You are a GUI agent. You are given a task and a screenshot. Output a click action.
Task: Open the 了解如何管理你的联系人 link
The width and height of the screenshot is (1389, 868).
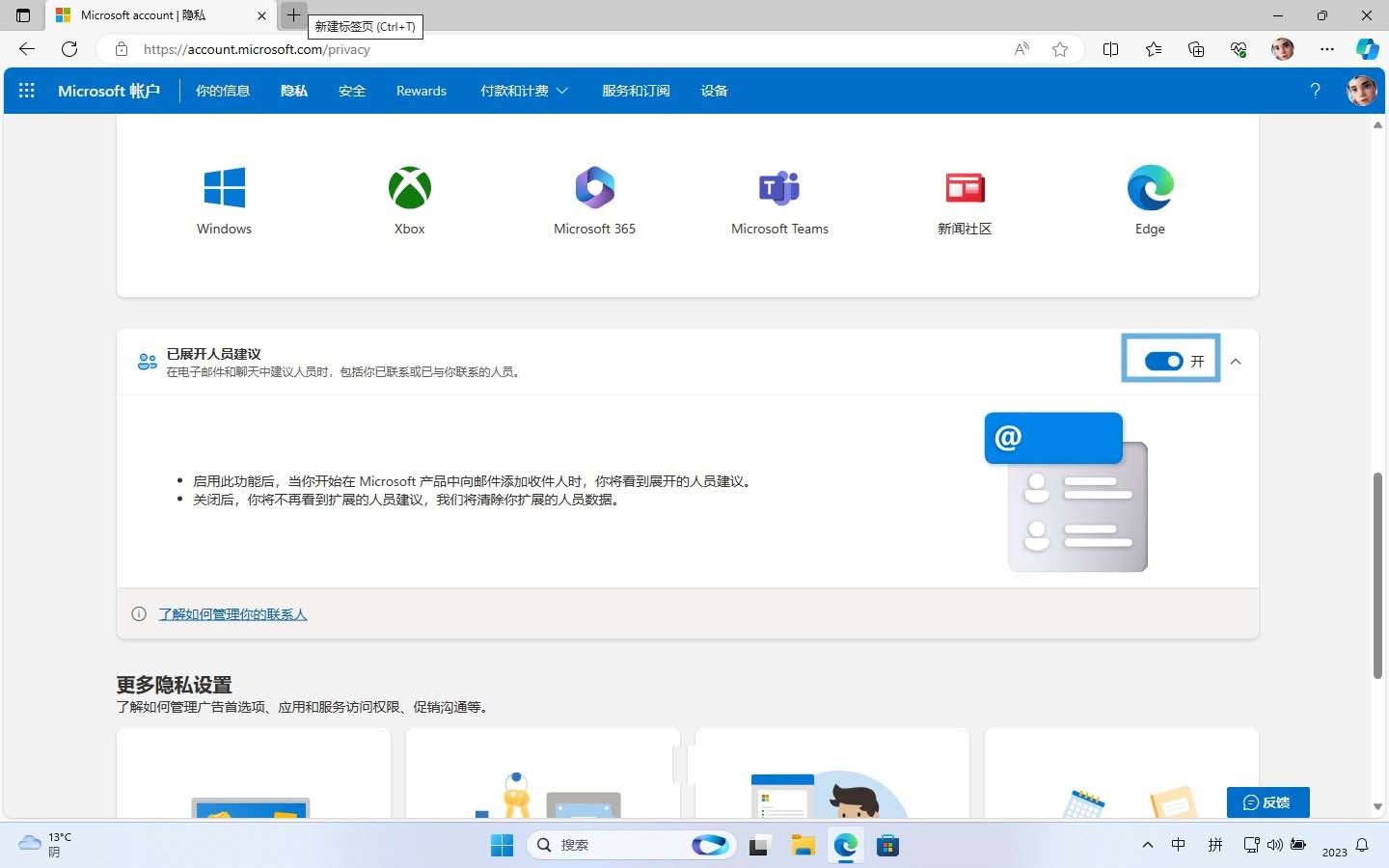232,613
